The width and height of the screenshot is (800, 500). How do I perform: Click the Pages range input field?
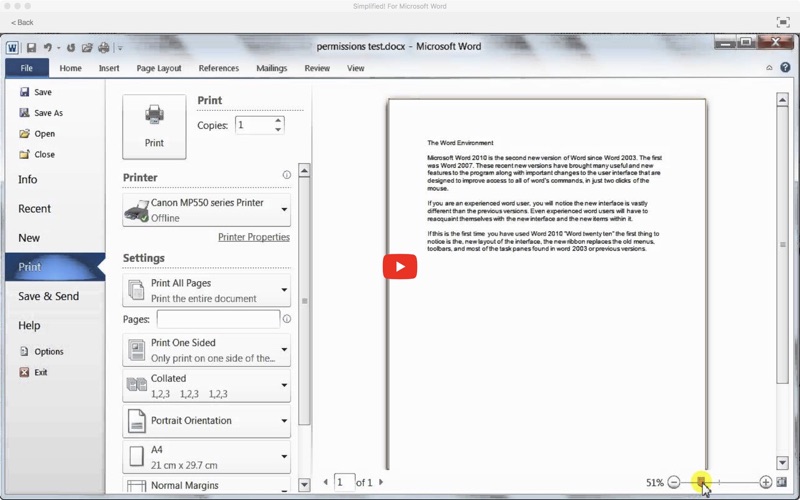[x=218, y=319]
